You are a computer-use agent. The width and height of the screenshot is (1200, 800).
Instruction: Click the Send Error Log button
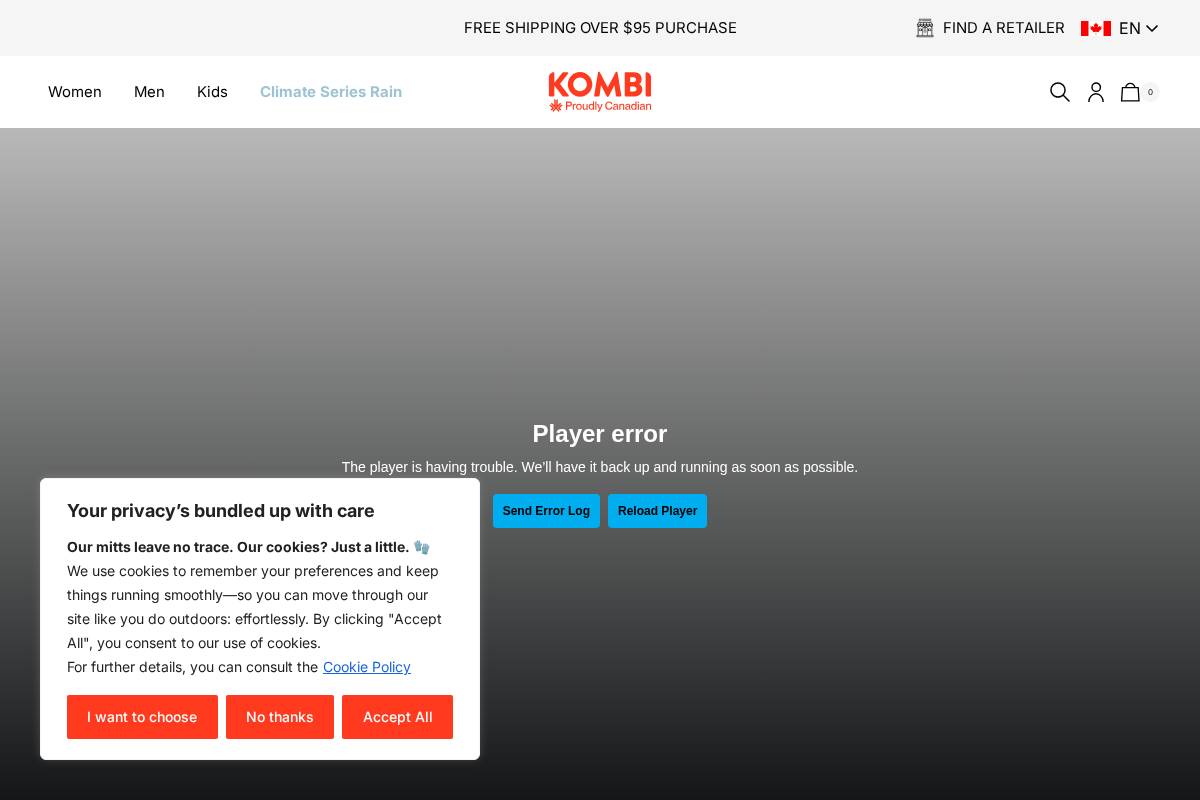click(546, 511)
